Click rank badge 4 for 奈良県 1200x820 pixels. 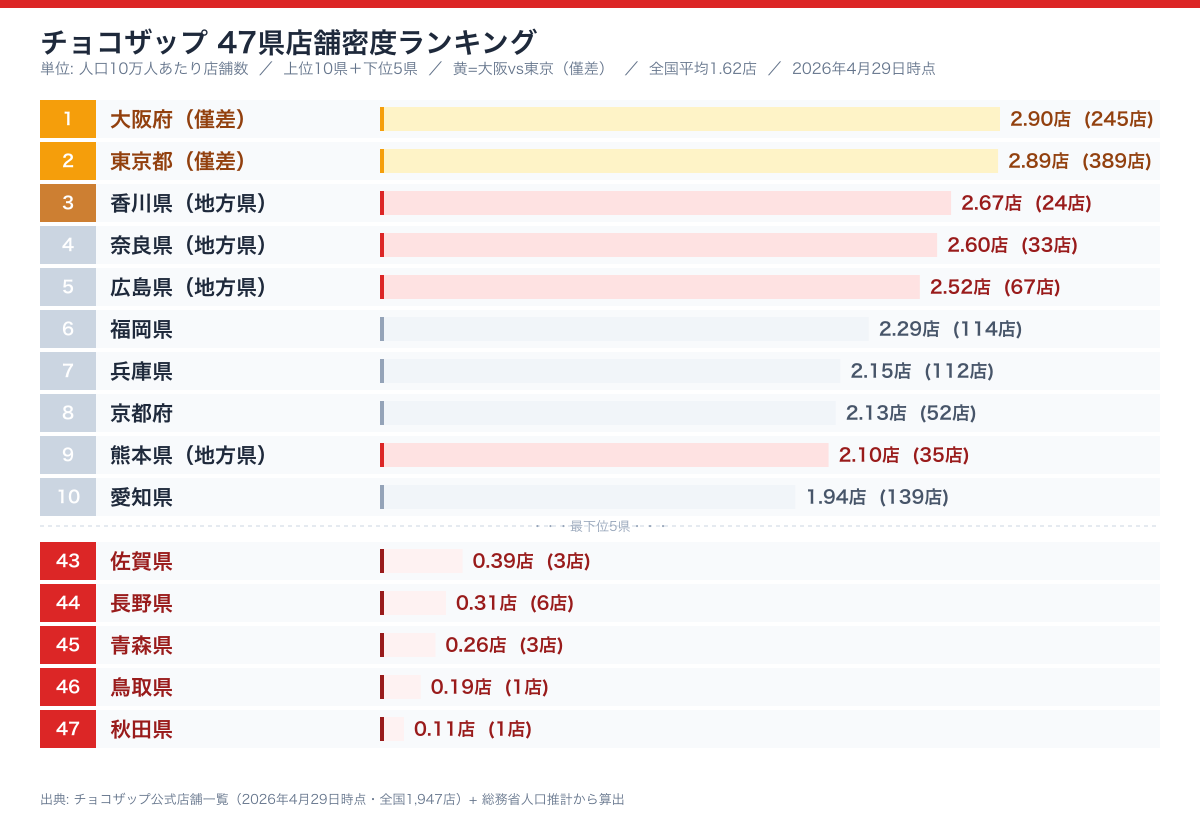tap(68, 245)
